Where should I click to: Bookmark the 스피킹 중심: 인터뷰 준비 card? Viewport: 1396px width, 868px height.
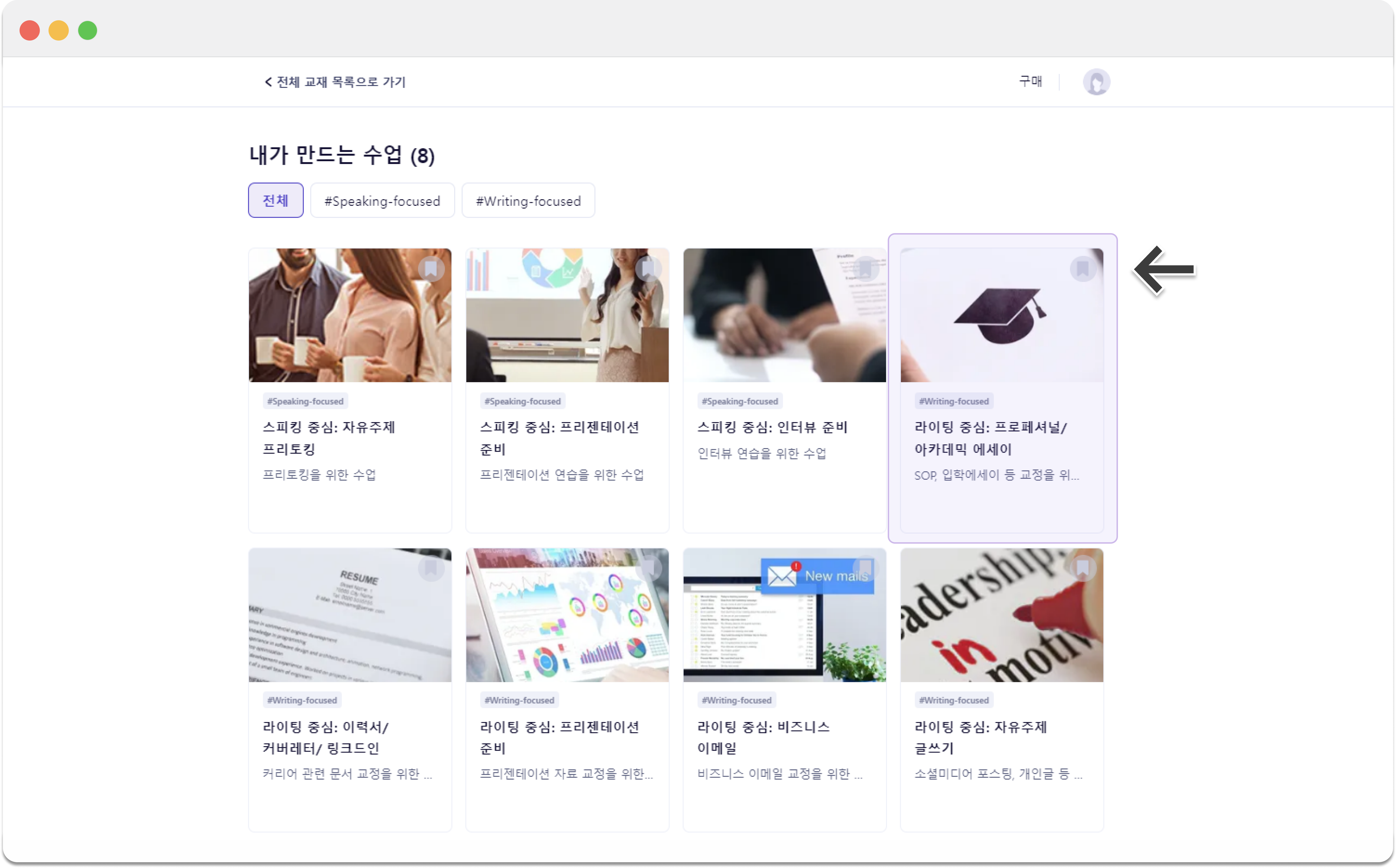pos(866,269)
